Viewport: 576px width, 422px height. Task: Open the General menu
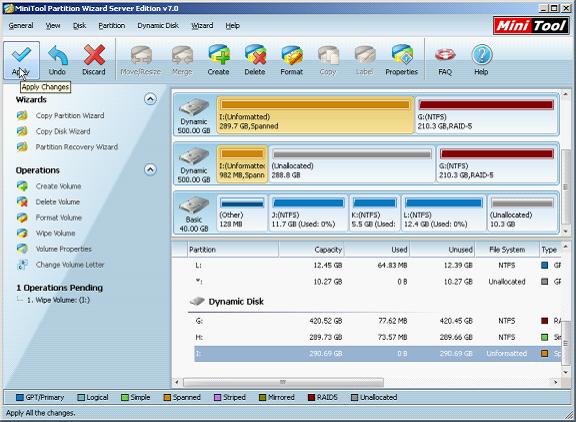click(21, 26)
